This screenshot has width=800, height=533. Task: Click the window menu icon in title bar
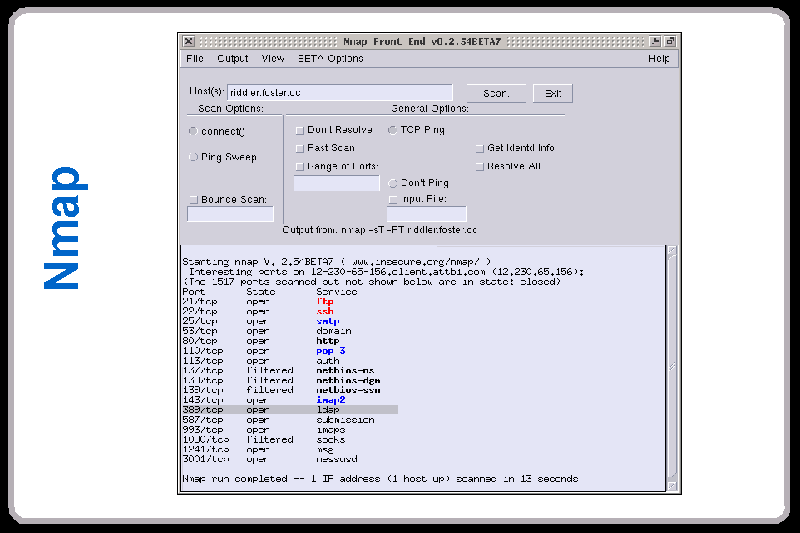coord(188,41)
